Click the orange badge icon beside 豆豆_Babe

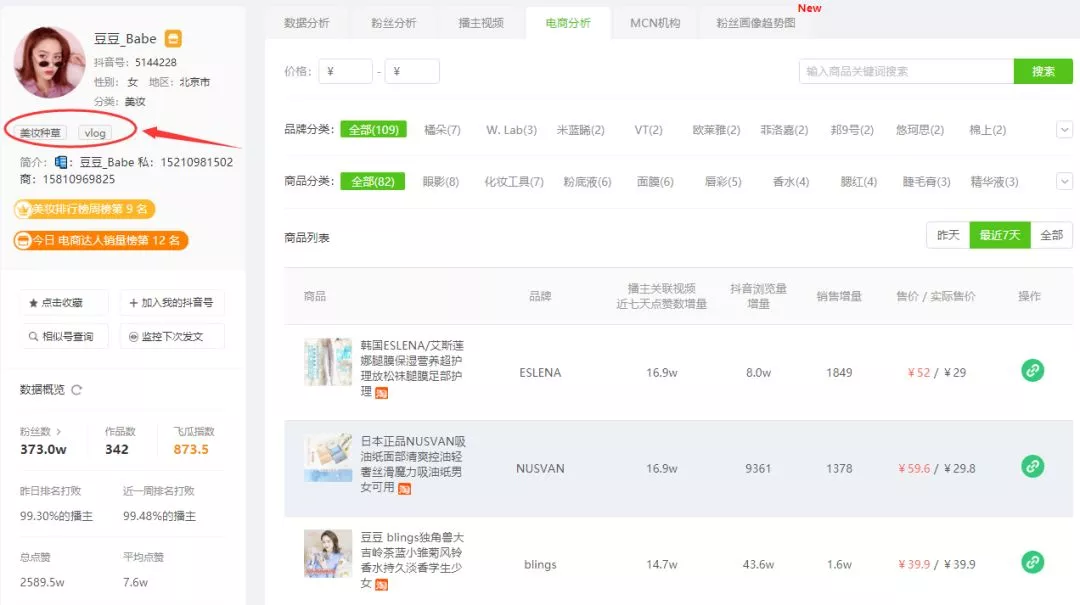[x=174, y=39]
